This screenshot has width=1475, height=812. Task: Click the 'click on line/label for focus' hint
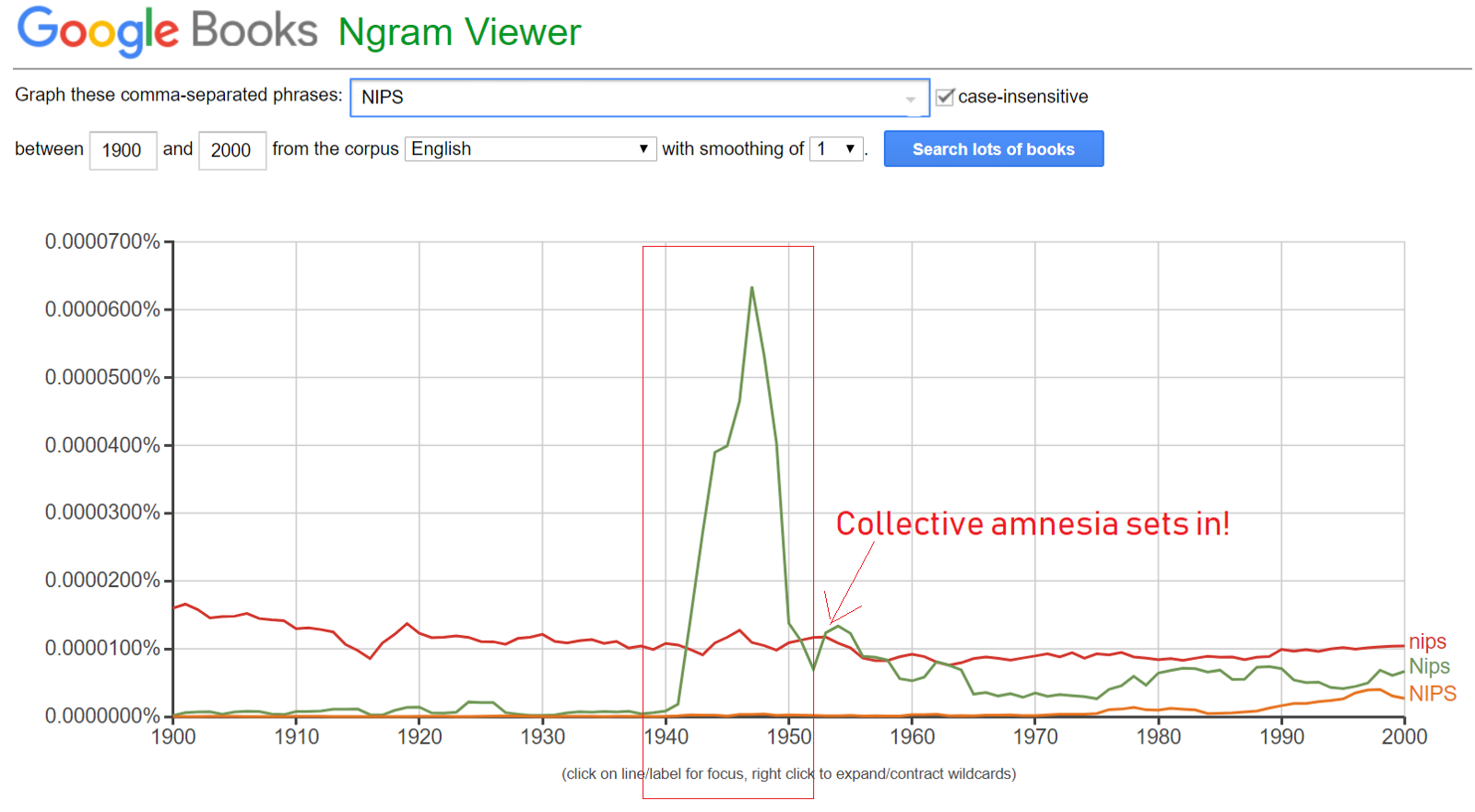coord(788,774)
